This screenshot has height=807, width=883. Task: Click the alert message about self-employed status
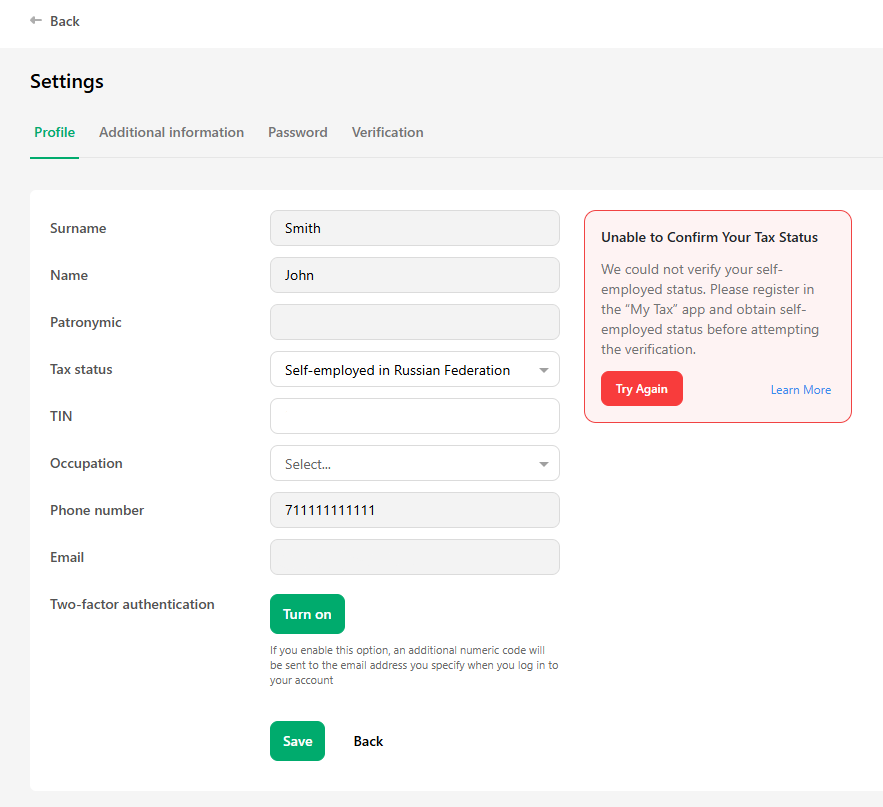pyautogui.click(x=710, y=309)
